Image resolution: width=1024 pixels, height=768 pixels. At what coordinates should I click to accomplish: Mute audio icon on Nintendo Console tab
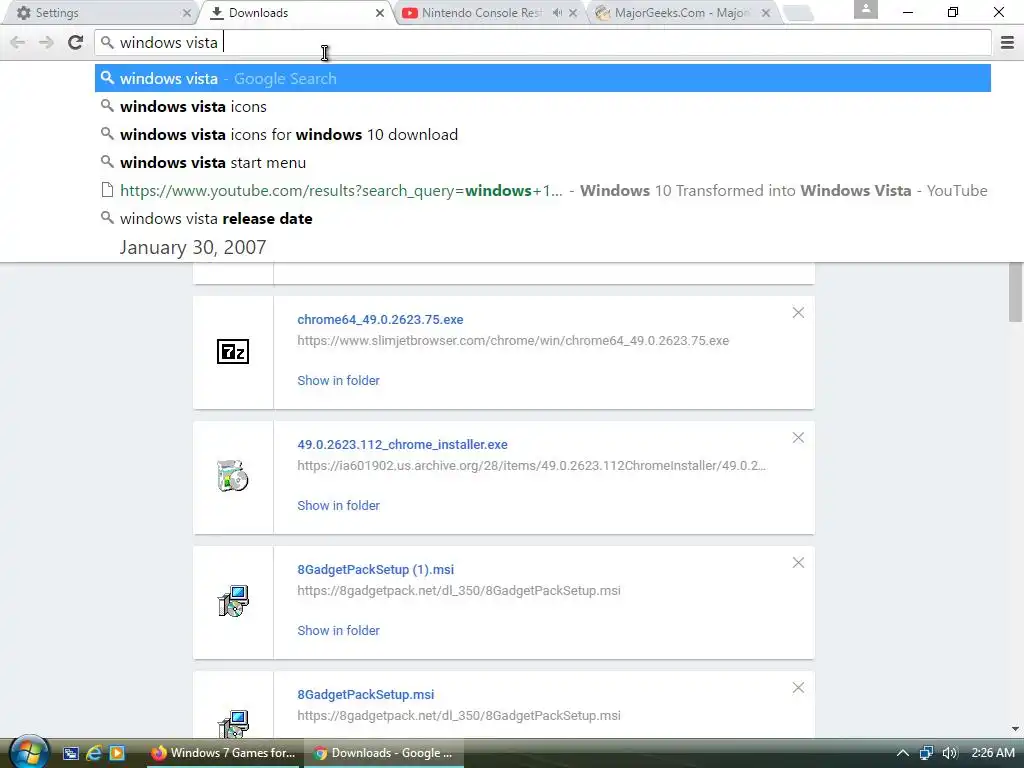pyautogui.click(x=557, y=13)
